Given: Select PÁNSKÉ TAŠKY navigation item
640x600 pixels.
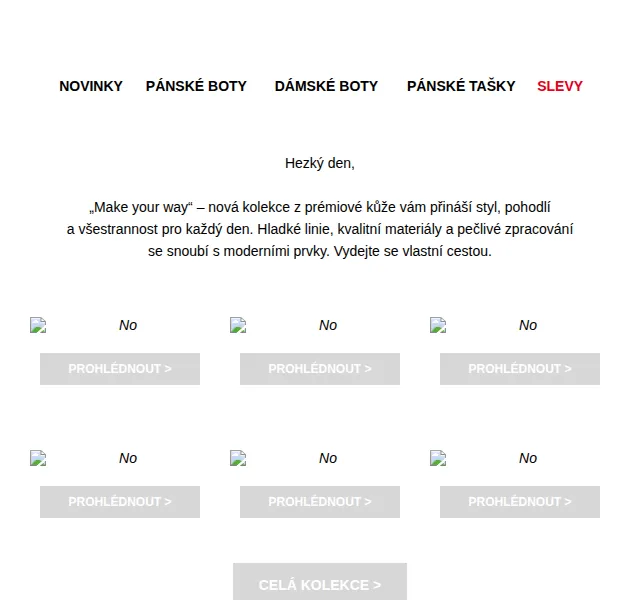Looking at the screenshot, I should click(461, 86).
